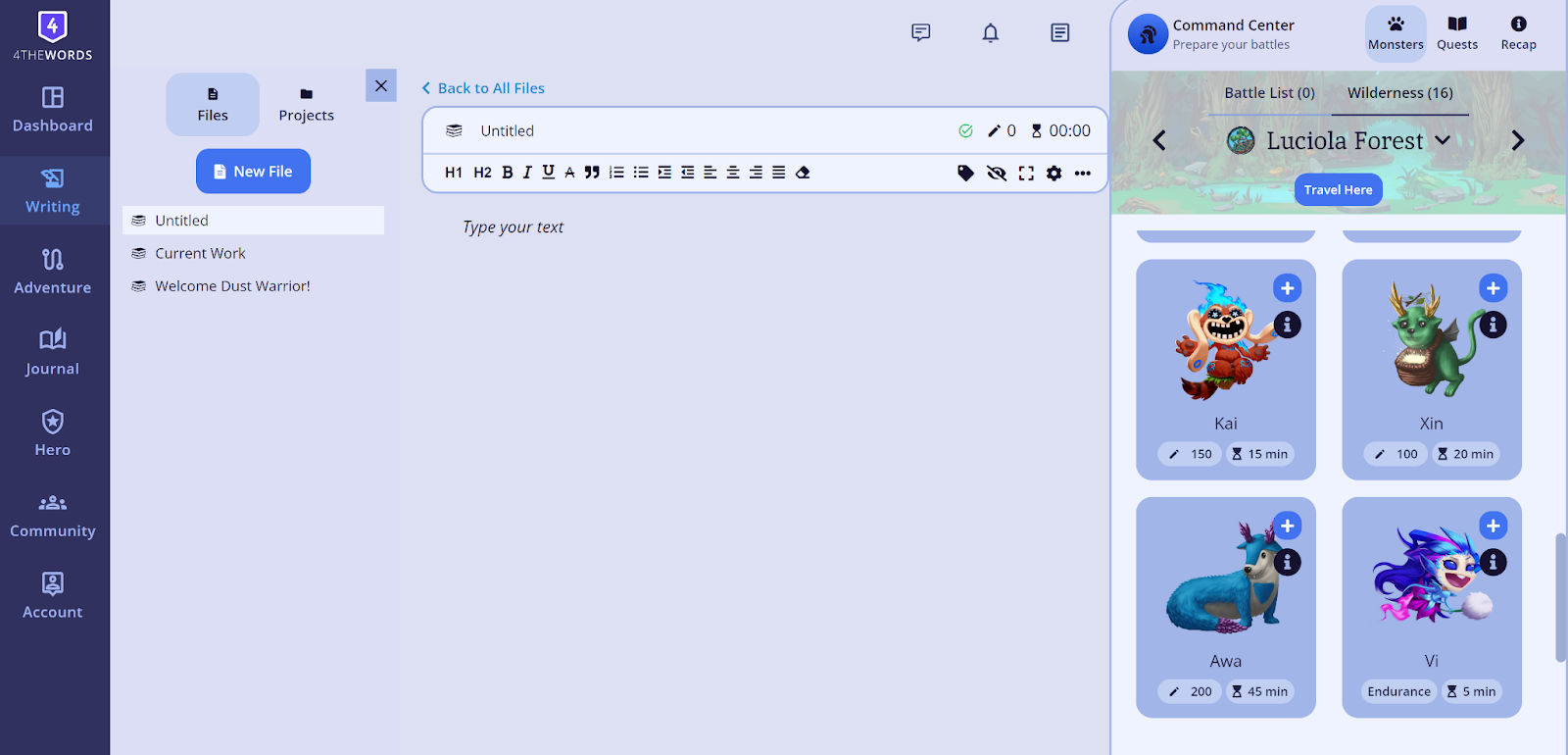
Task: Add Xin to the battle list
Action: click(1494, 288)
